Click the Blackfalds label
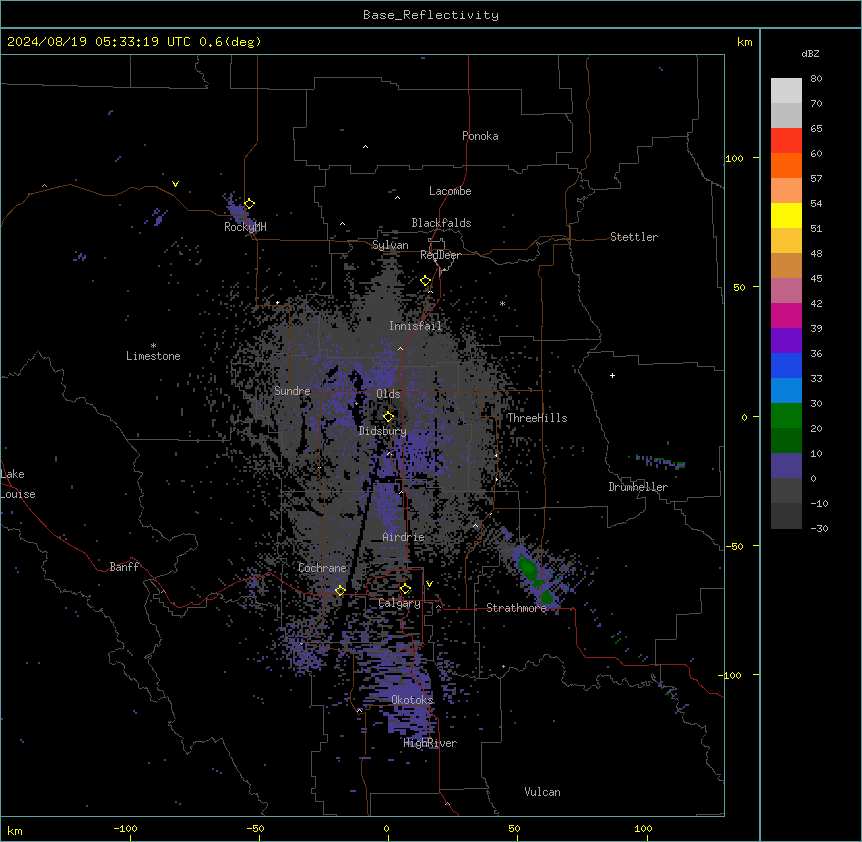The height and width of the screenshot is (842, 862). click(x=441, y=223)
